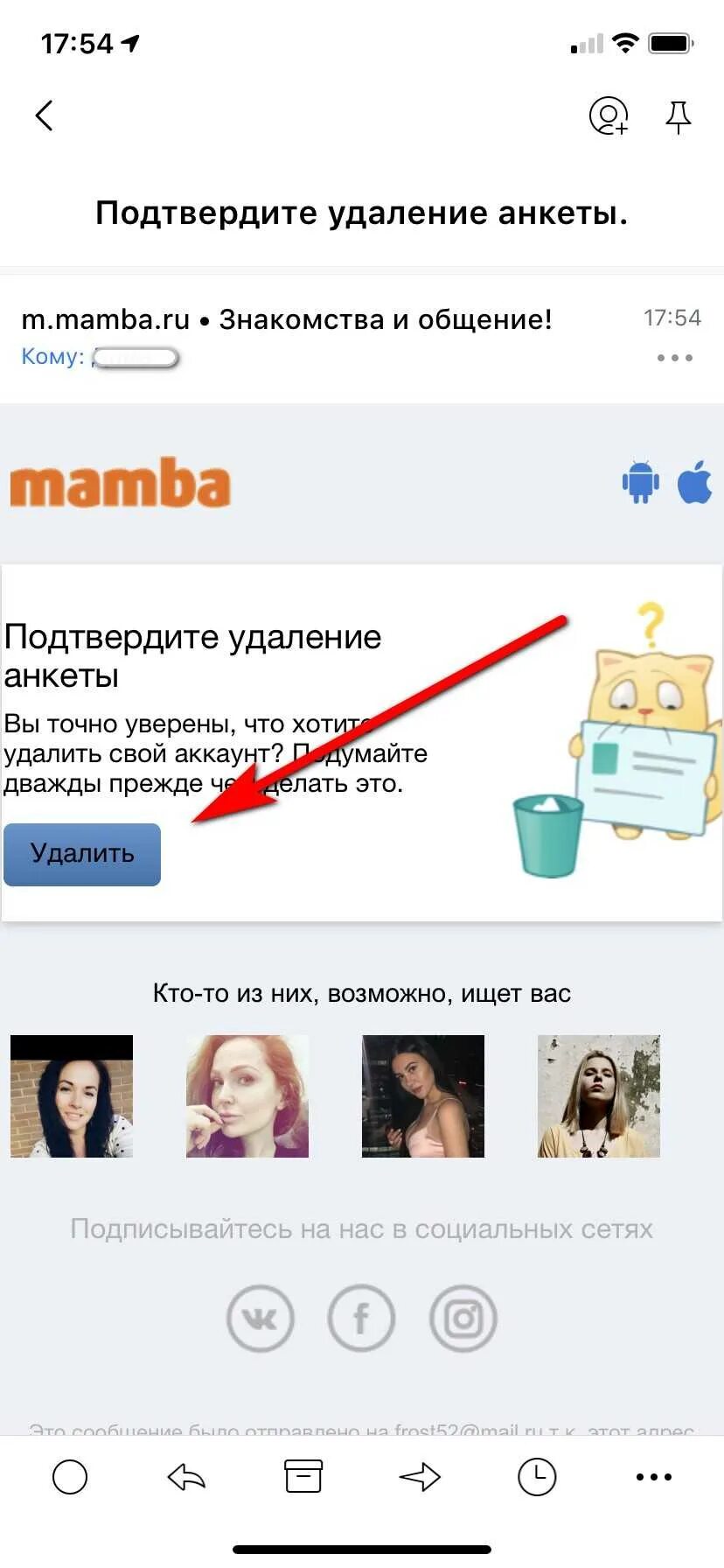The width and height of the screenshot is (724, 1568).
Task: Open the Android app icon link
Action: coord(641,481)
